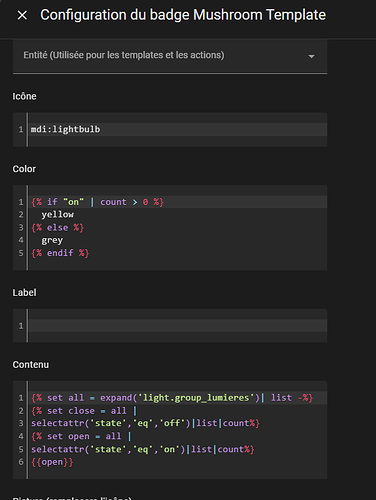Image resolution: width=376 pixels, height=500 pixels.
Task: Click the 'Contenu' section label
Action: pyautogui.click(x=31, y=365)
